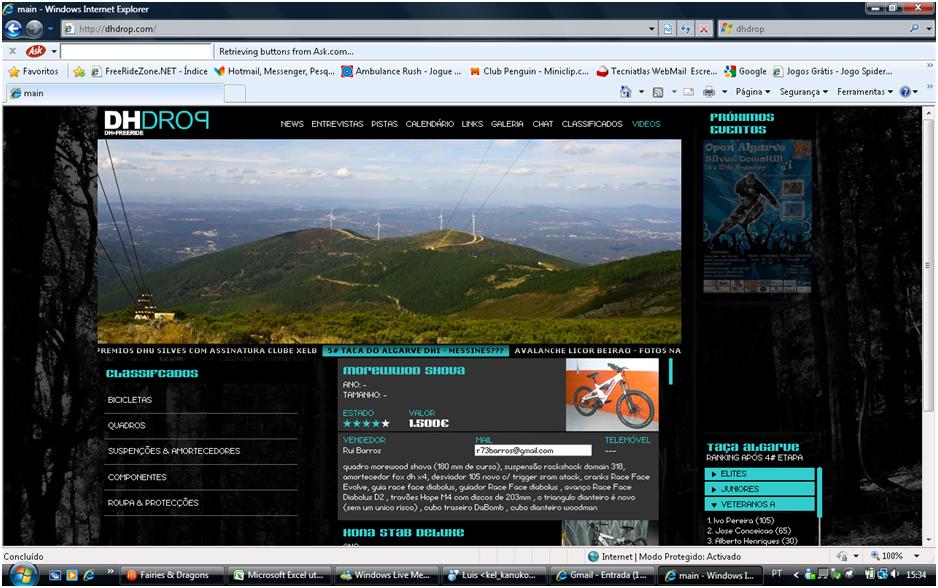938x588 pixels.
Task: Click the classifieds list teal scrollbar
Action: pyautogui.click(x=671, y=371)
